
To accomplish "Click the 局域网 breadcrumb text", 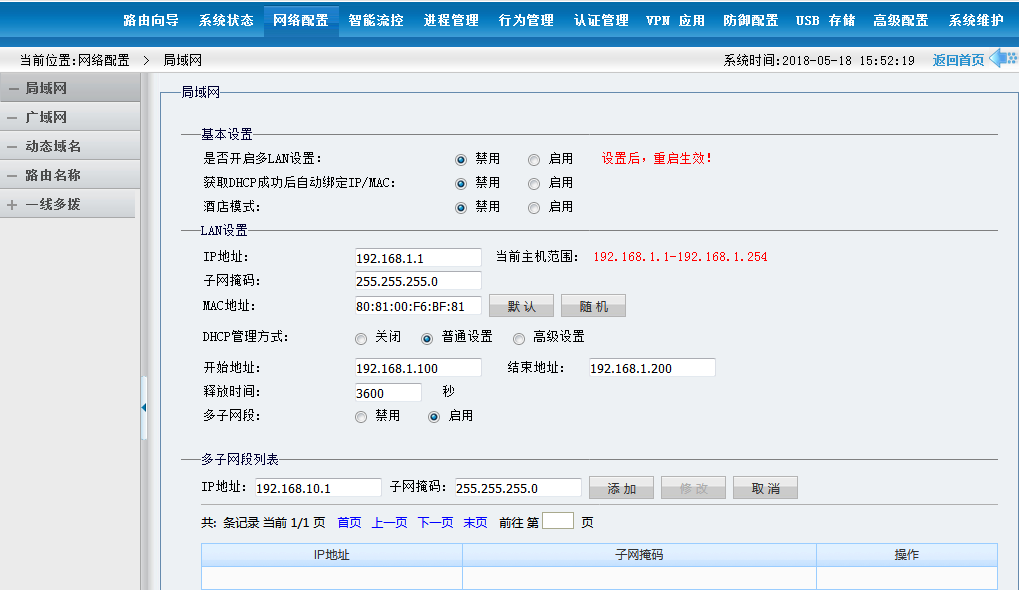I will click(x=183, y=60).
